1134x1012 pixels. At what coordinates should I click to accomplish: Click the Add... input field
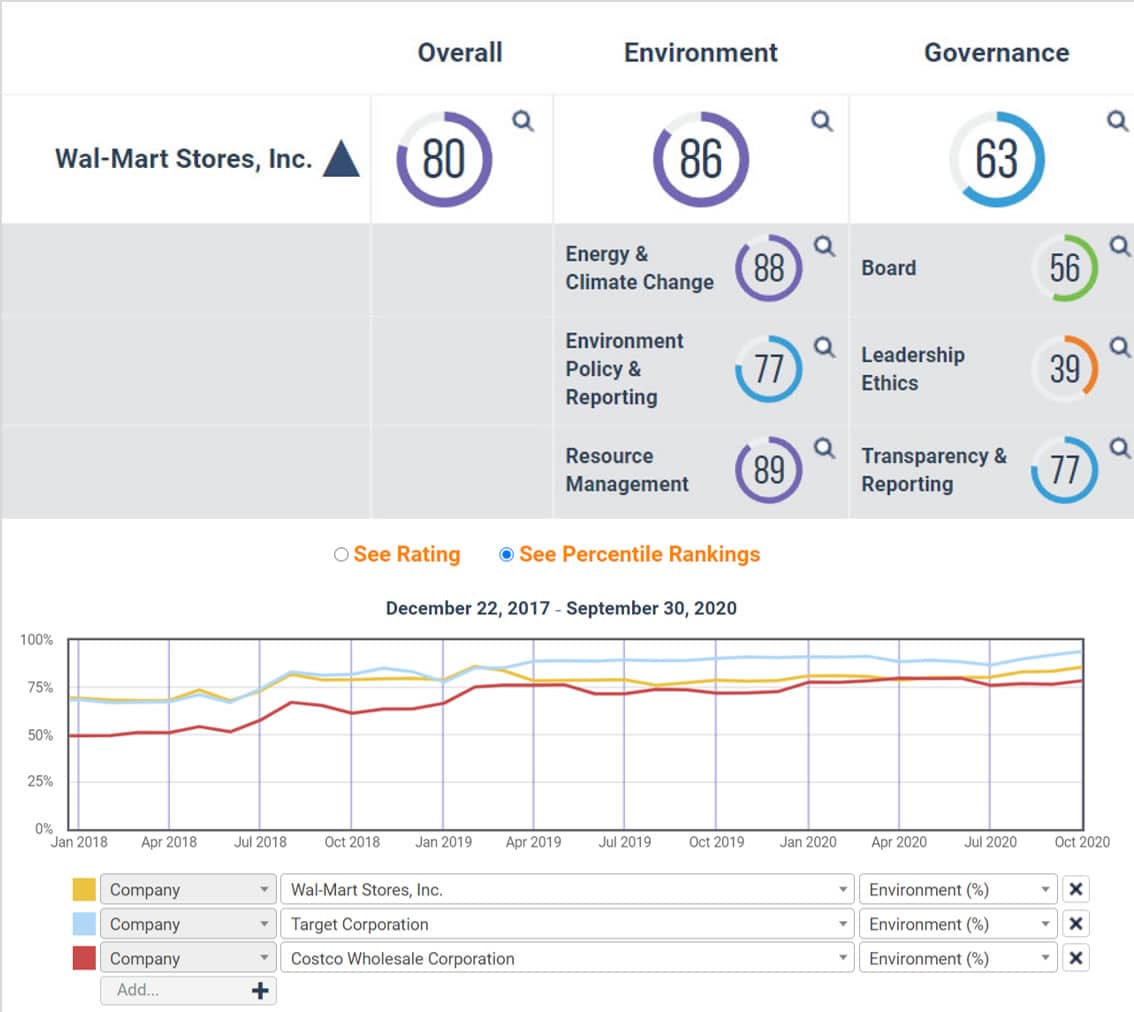point(172,991)
